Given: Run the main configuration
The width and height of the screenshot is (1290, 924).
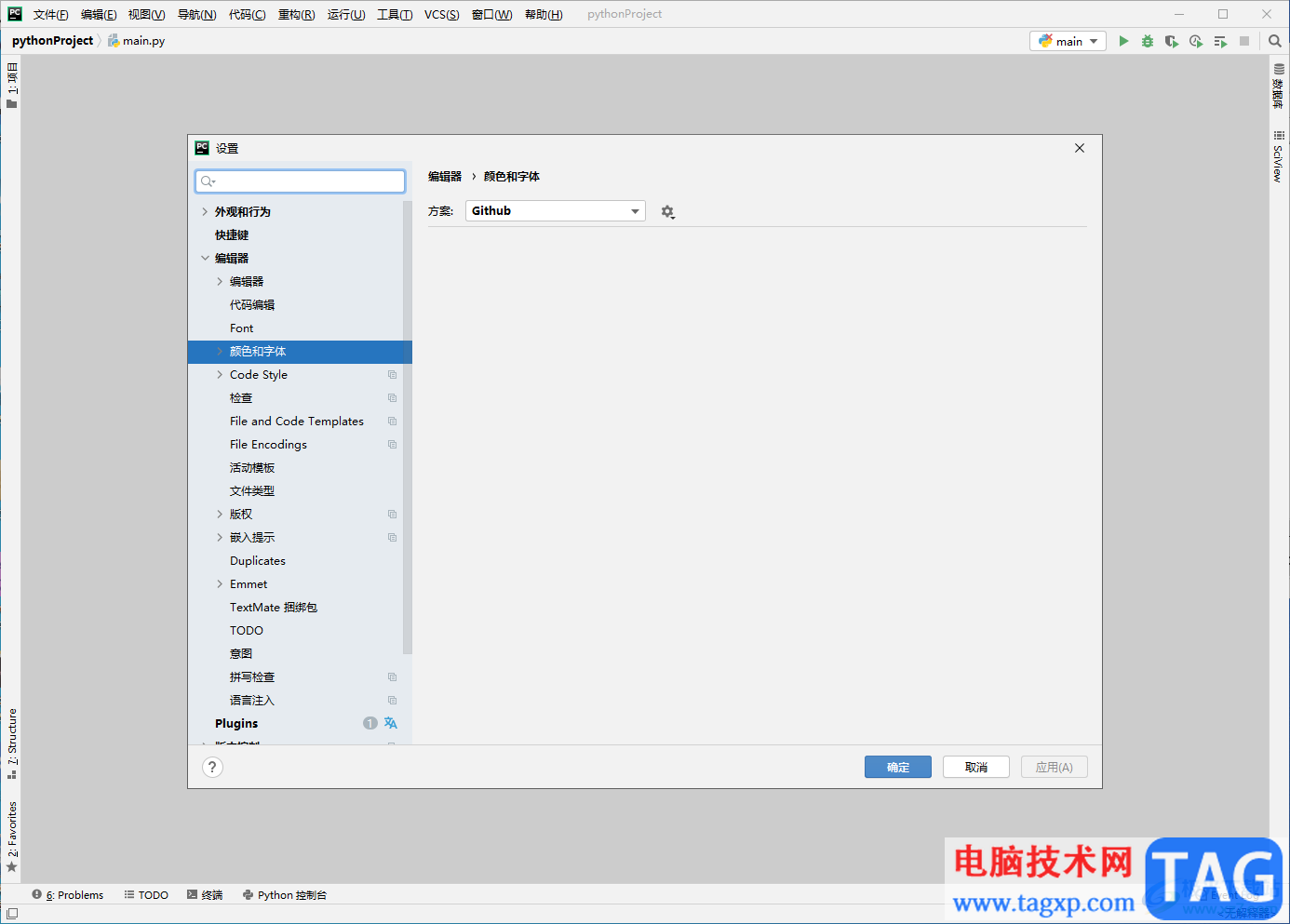Looking at the screenshot, I should [x=1123, y=41].
